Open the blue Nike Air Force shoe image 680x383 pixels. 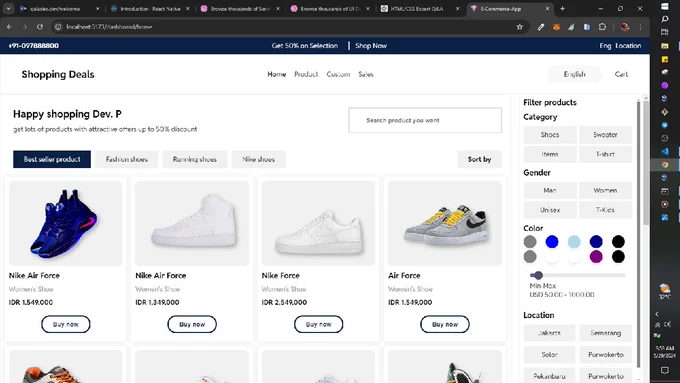(65, 223)
